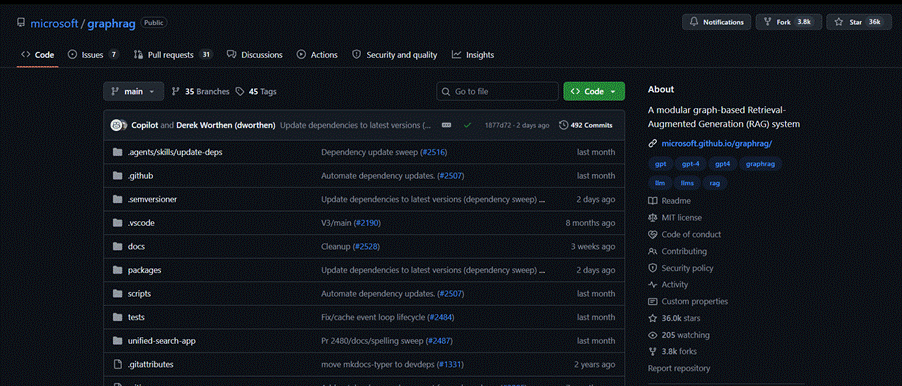Click folder icon of .agents/skills/update-deps

(118, 152)
